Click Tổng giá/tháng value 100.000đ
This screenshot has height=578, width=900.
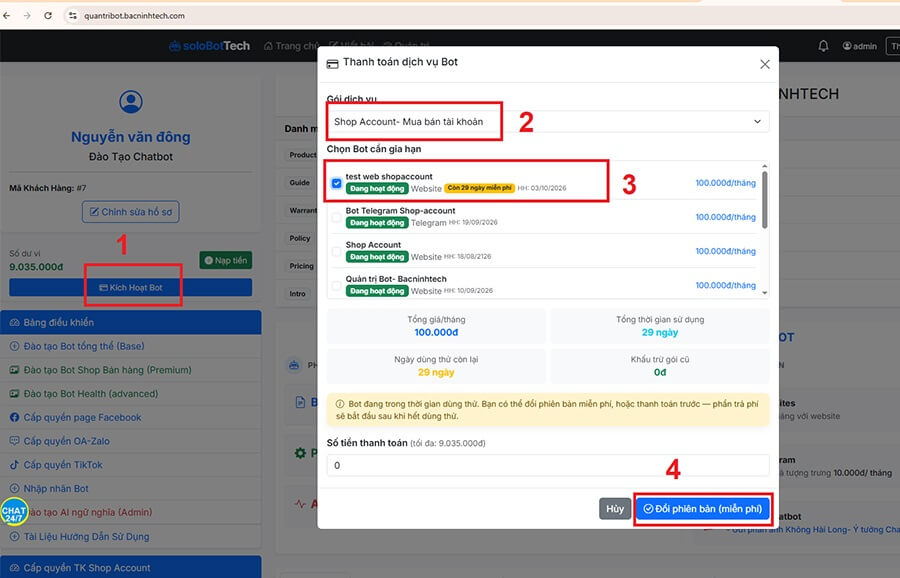pyautogui.click(x=436, y=332)
